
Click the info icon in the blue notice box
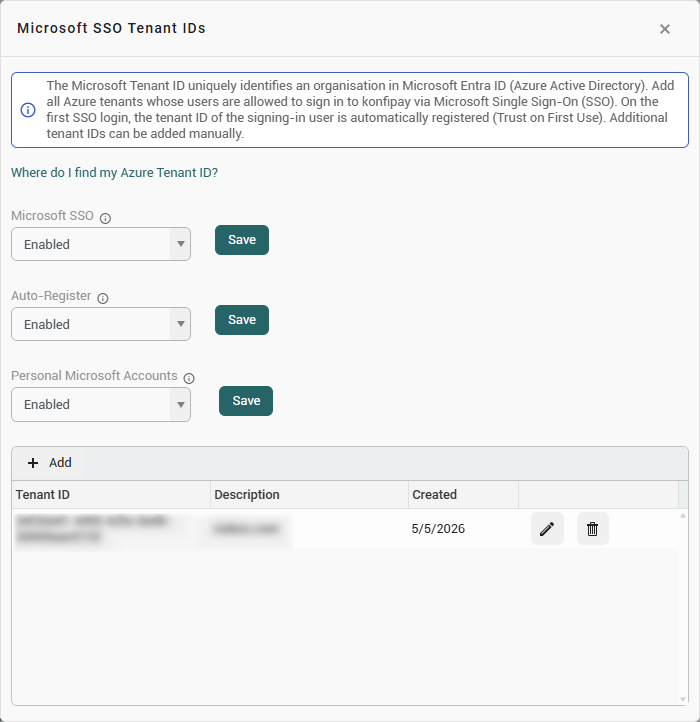[28, 110]
